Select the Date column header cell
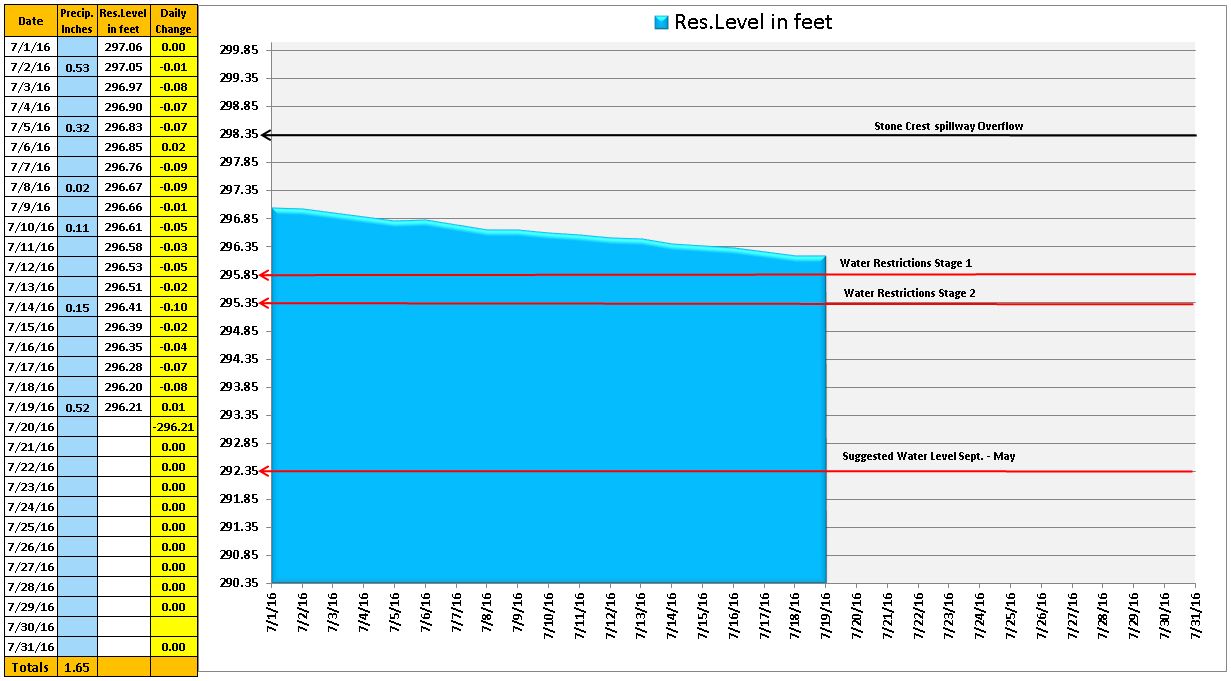The height and width of the screenshot is (681, 1231). [30, 21]
